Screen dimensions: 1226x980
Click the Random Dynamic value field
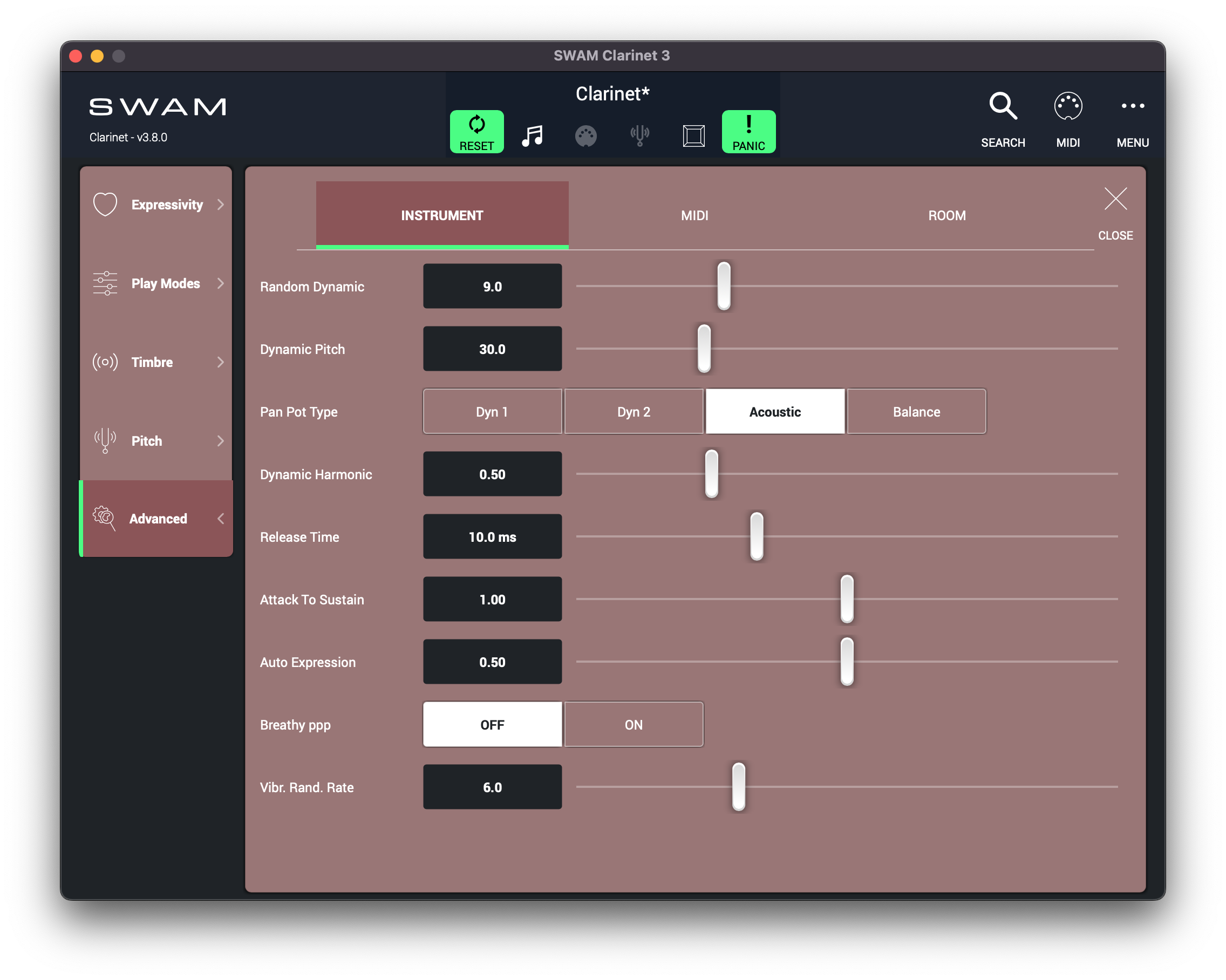tap(492, 286)
